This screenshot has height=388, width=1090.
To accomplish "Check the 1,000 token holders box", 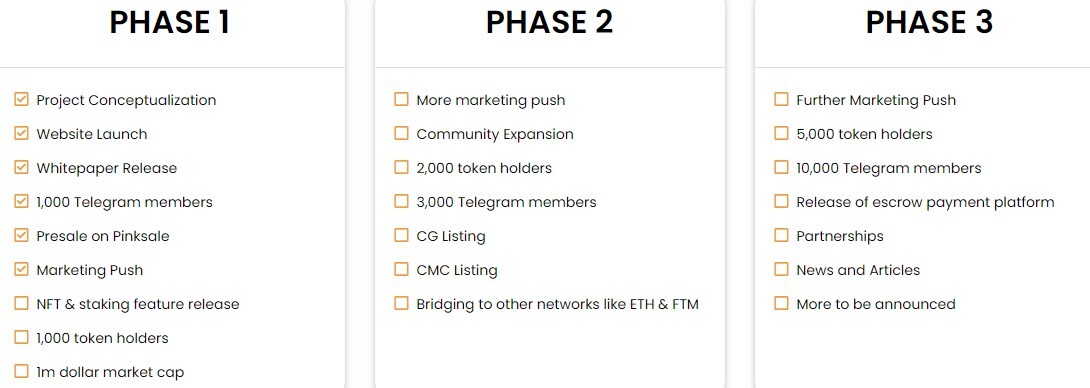I will pyautogui.click(x=22, y=337).
